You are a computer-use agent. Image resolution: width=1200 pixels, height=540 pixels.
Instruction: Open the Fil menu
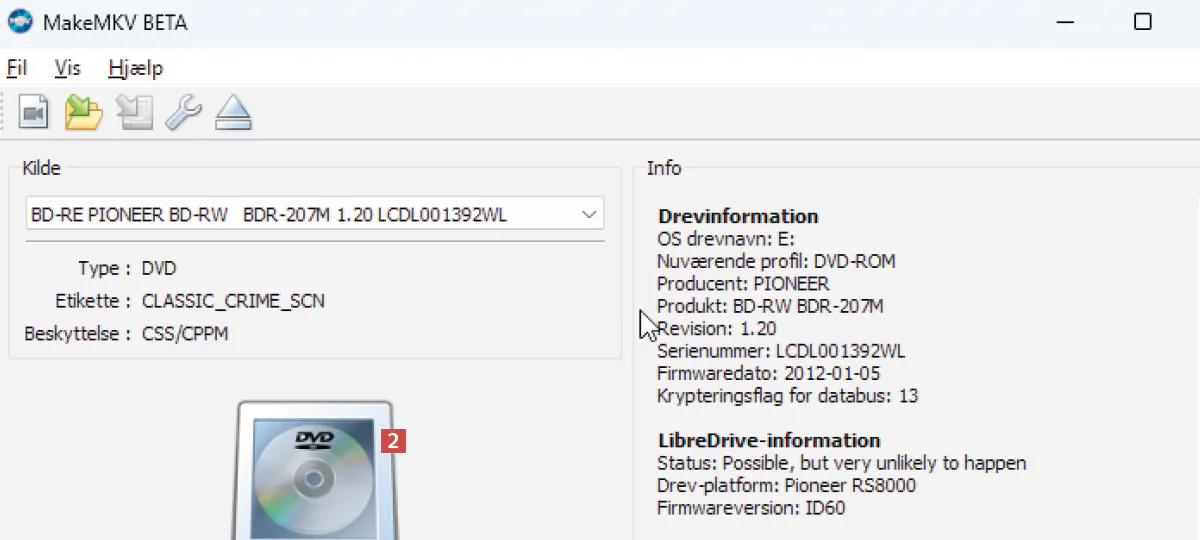(17, 68)
